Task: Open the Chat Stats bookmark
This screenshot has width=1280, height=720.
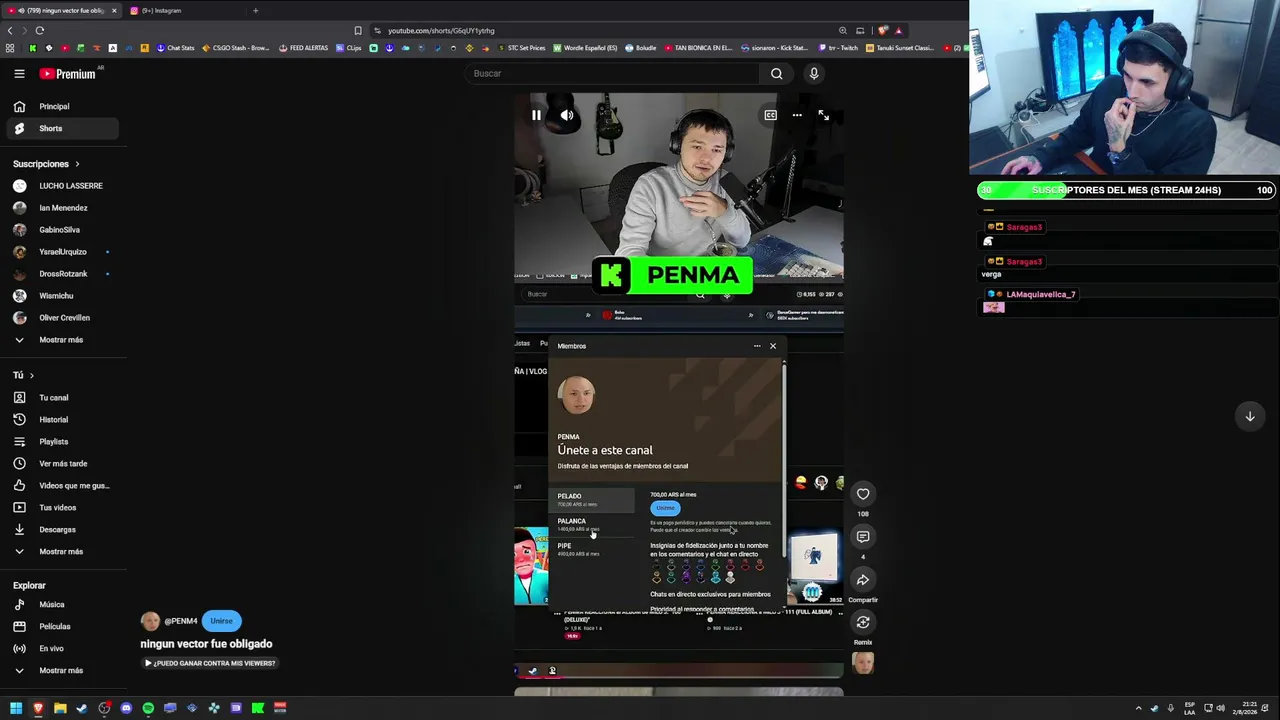Action: pos(175,48)
